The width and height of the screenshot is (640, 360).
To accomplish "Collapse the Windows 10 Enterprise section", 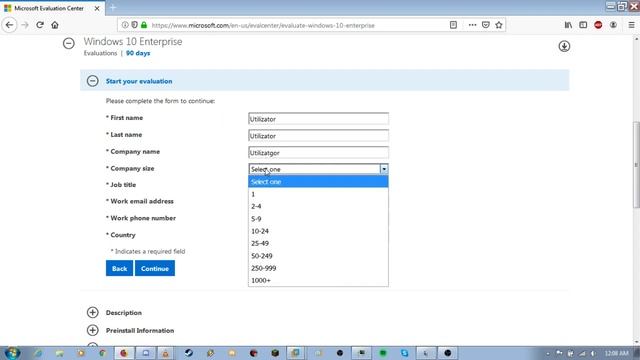I will [x=69, y=43].
